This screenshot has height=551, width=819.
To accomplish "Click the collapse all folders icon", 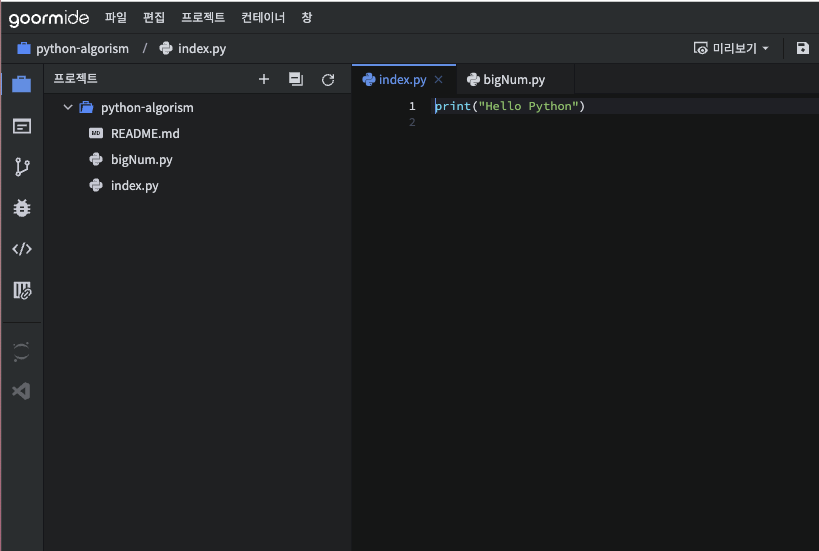I will pos(296,79).
